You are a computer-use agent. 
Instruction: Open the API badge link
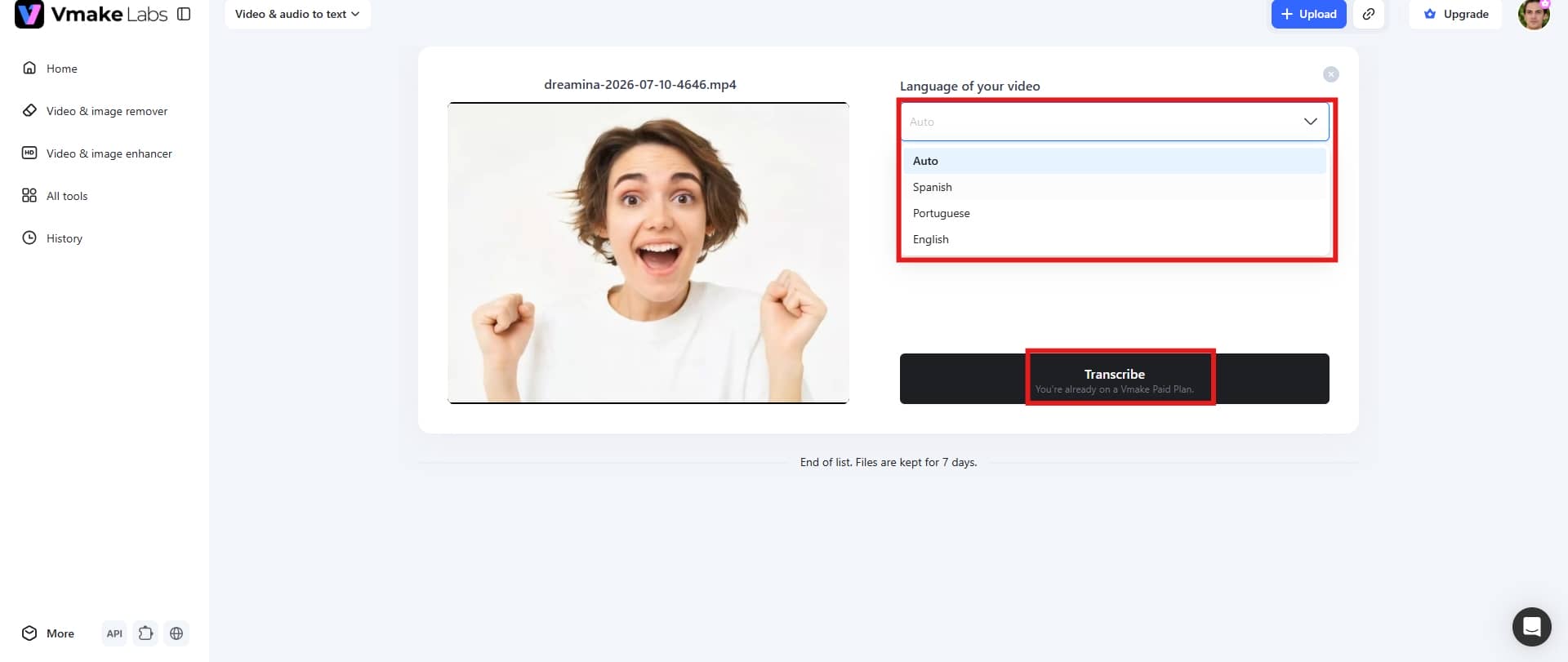114,633
